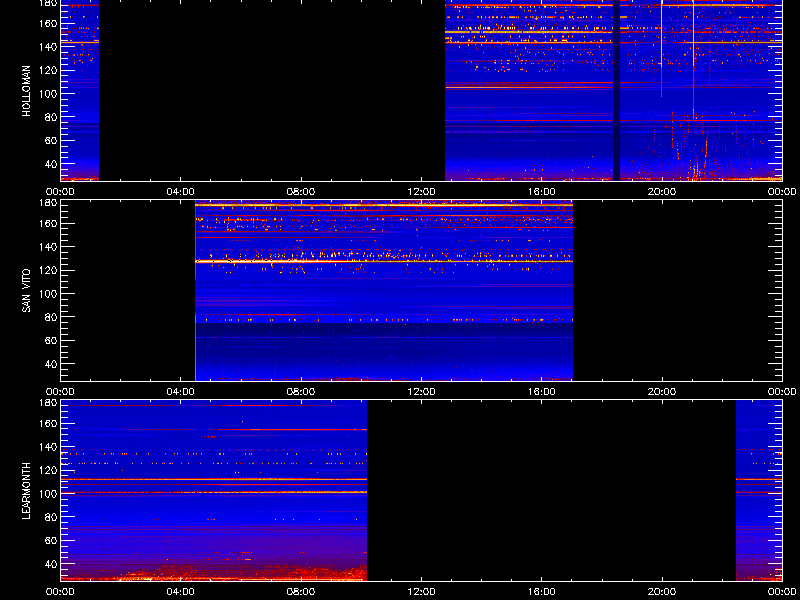Click 04:00 under the San Vito panel
The height and width of the screenshot is (600, 800).
(181, 392)
